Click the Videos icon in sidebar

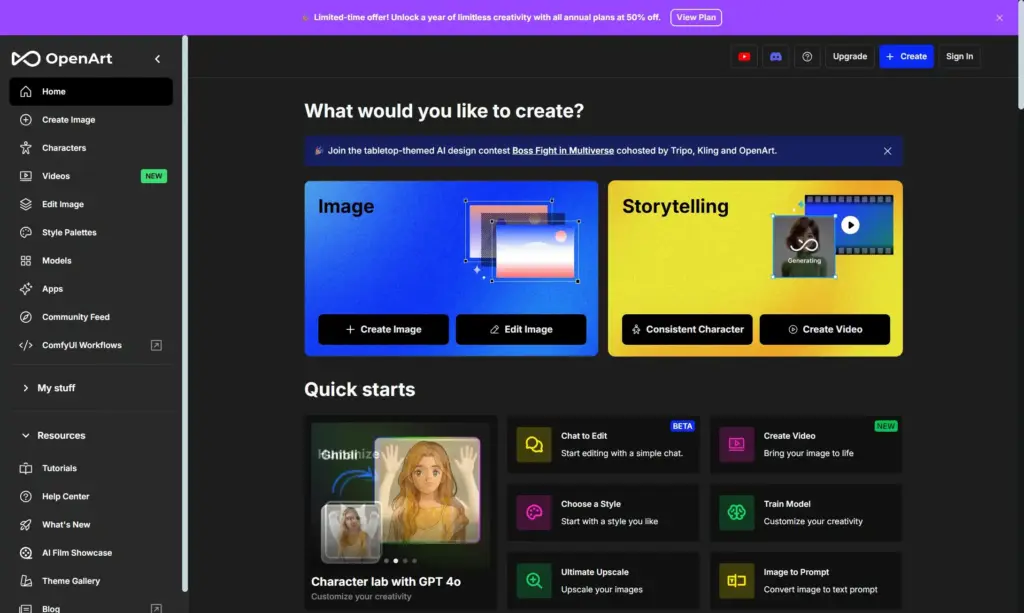click(x=25, y=176)
